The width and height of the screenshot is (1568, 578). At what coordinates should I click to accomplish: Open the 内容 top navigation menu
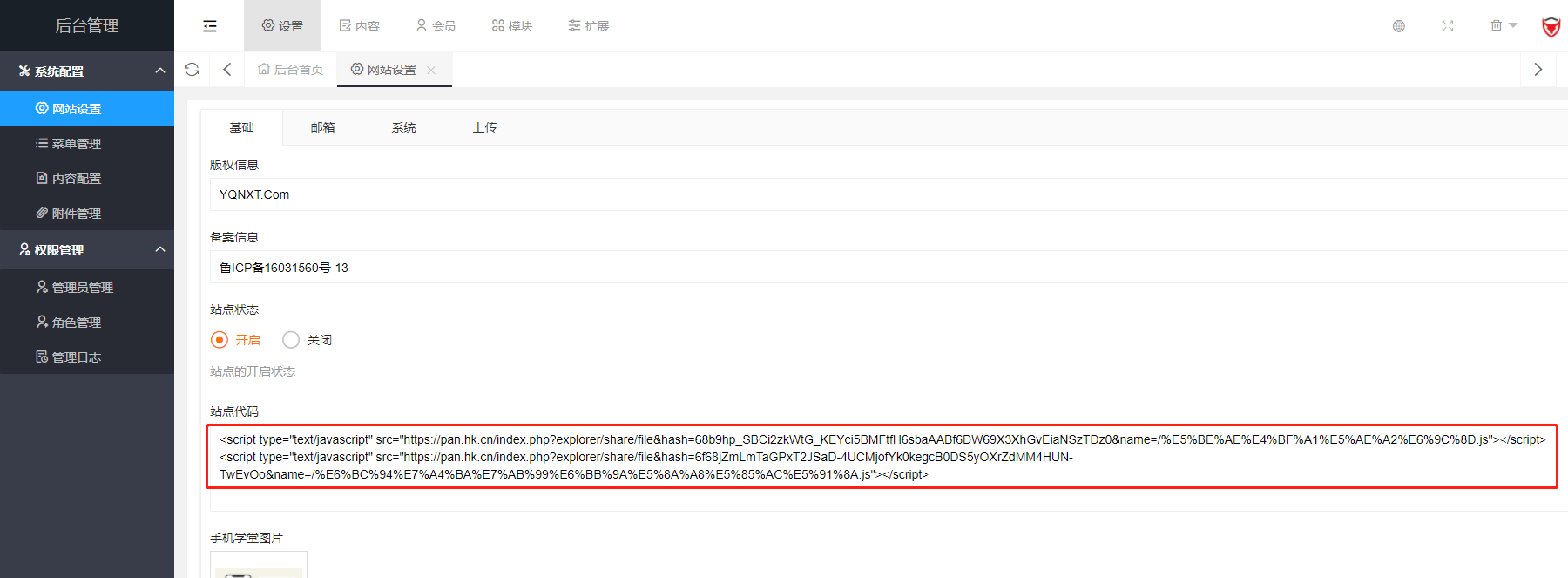pyautogui.click(x=359, y=26)
